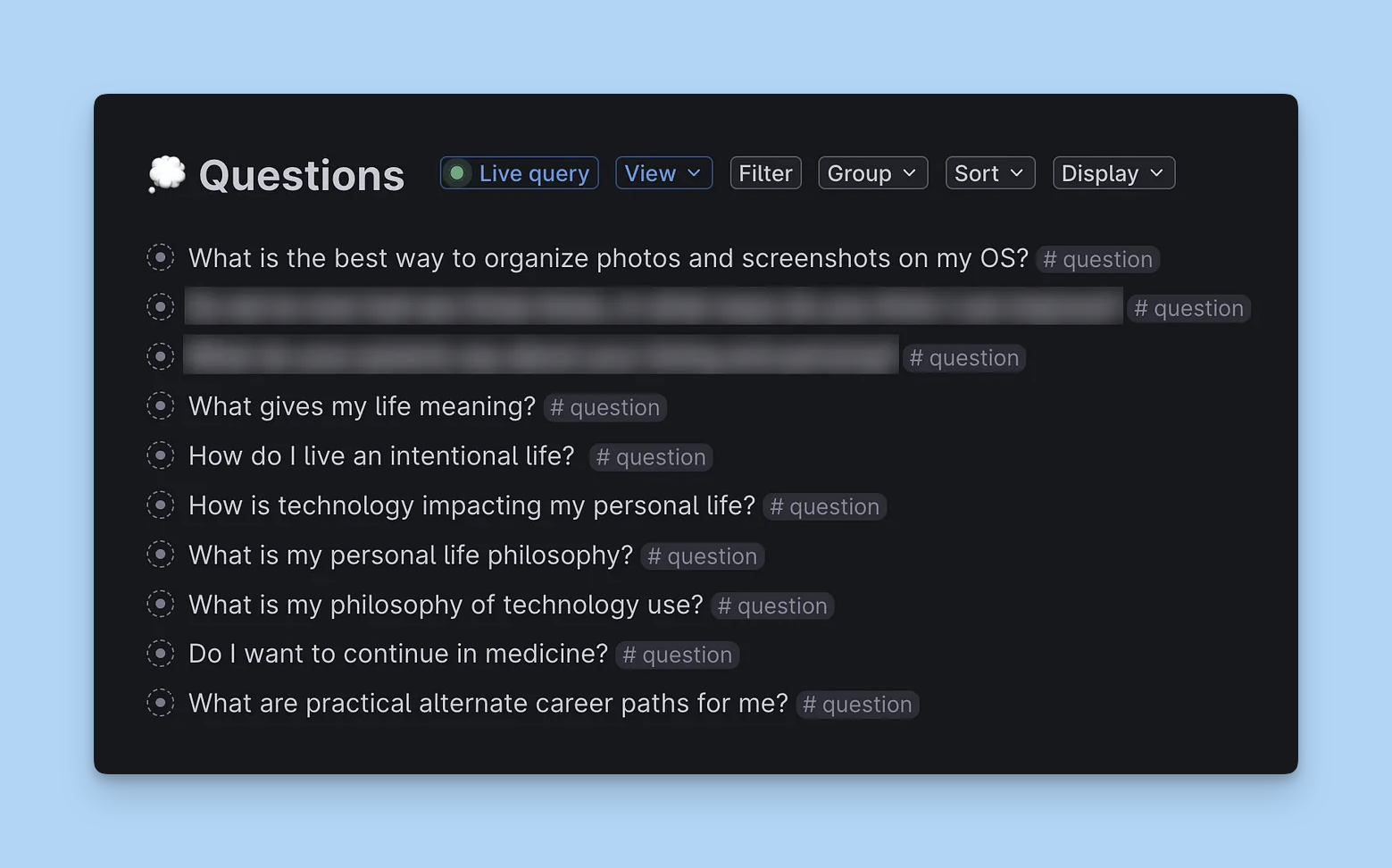
Task: Click bullet icon for intentional life question
Action: point(160,455)
